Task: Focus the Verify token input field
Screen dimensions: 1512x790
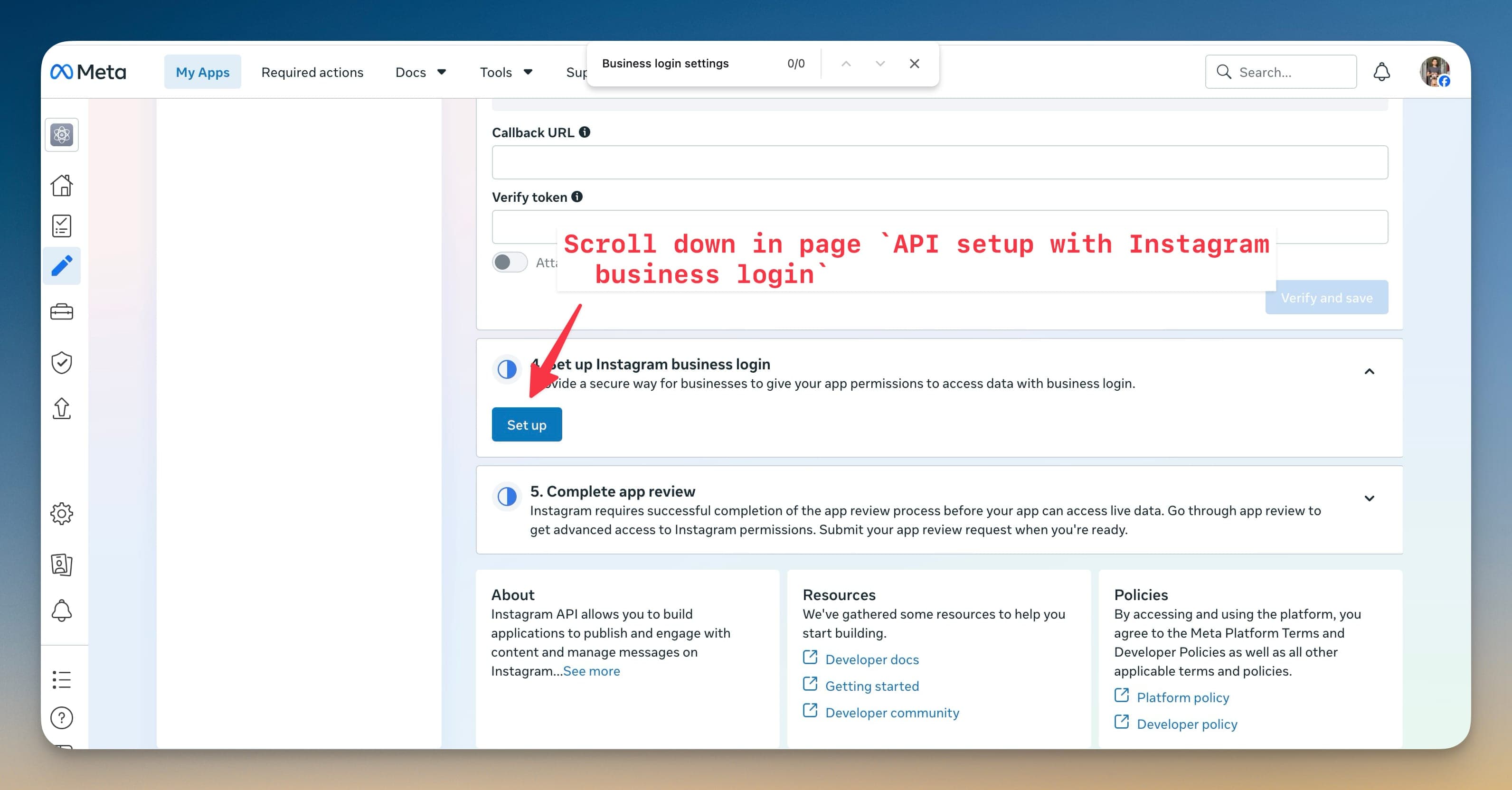Action: [940, 226]
